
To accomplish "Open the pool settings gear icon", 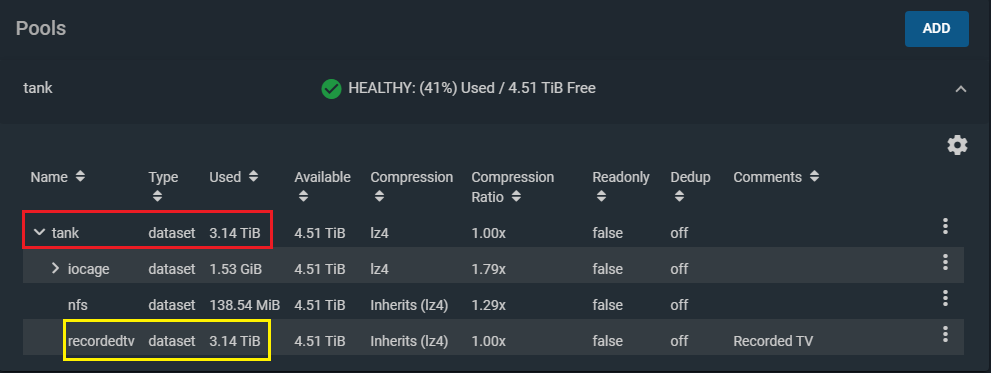I will point(957,145).
